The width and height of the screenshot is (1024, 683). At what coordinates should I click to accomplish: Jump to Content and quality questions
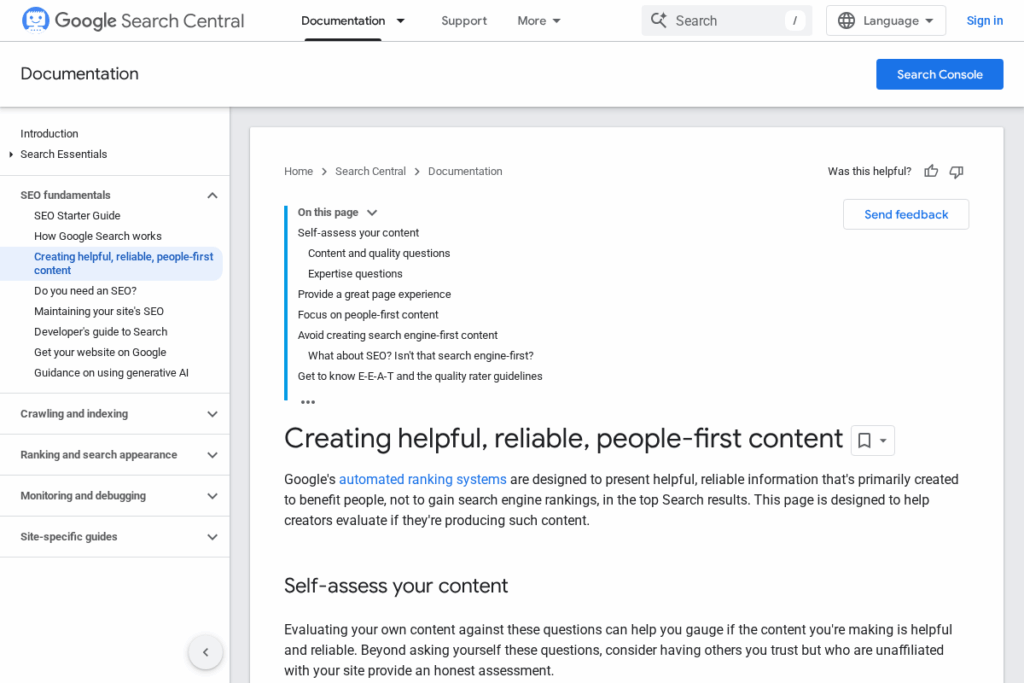pyautogui.click(x=379, y=253)
